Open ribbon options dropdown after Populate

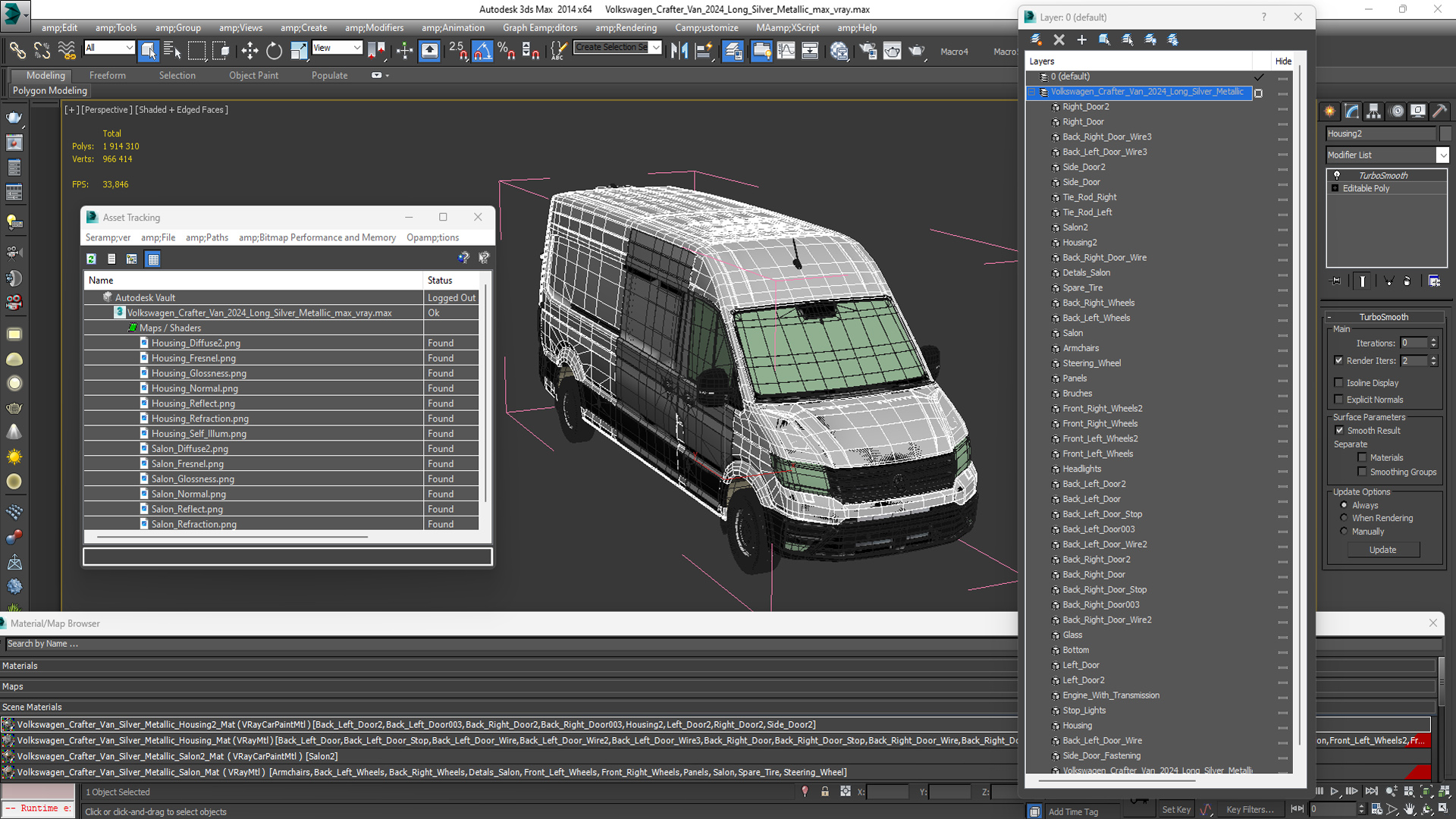point(381,75)
